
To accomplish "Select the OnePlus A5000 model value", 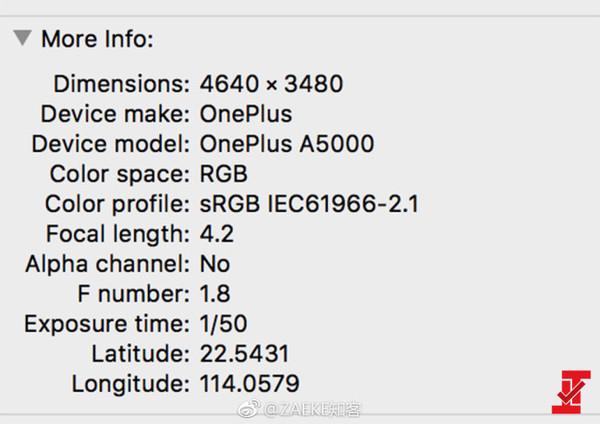I will coord(287,144).
